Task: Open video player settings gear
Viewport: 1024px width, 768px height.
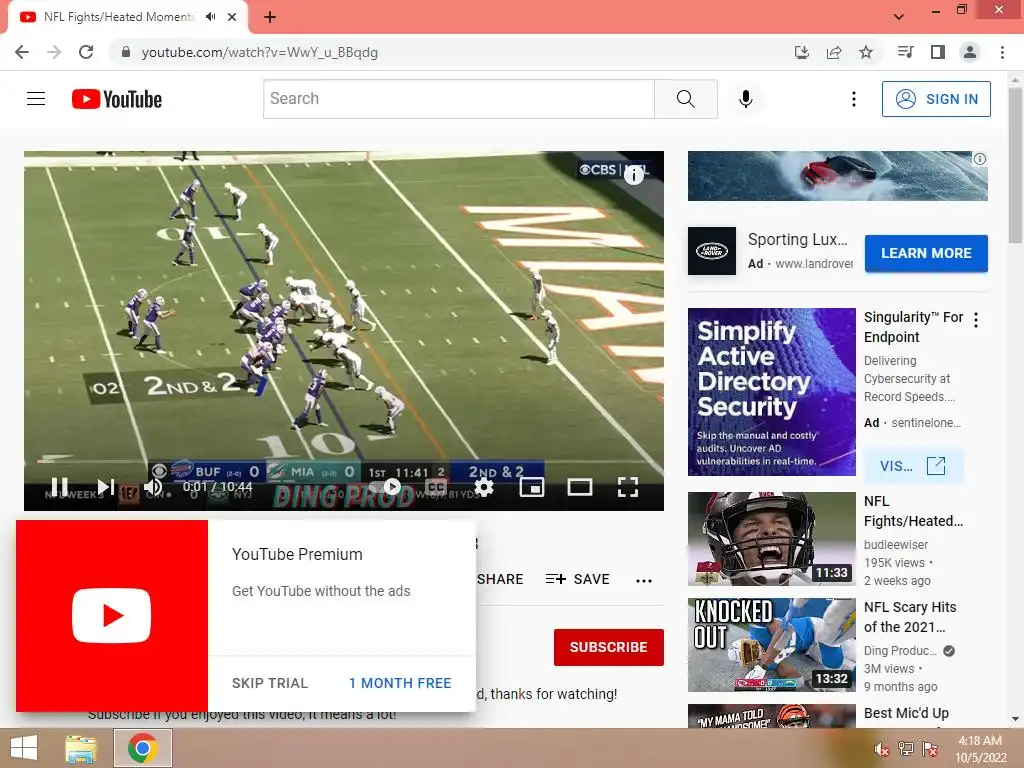Action: coord(484,487)
